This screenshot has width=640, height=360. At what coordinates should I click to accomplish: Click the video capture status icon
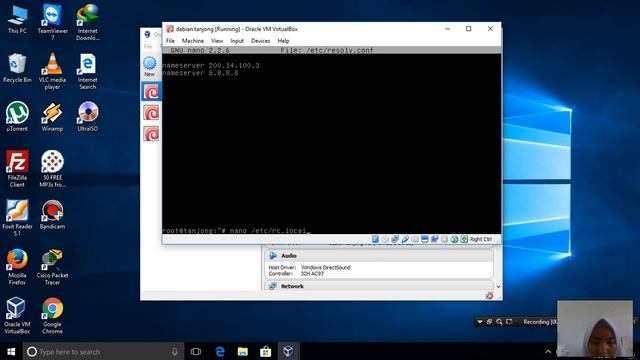434,239
